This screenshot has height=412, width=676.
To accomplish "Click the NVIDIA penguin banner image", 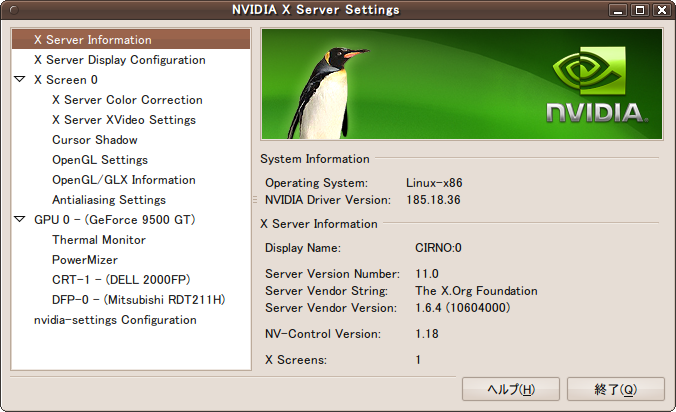I will point(461,84).
